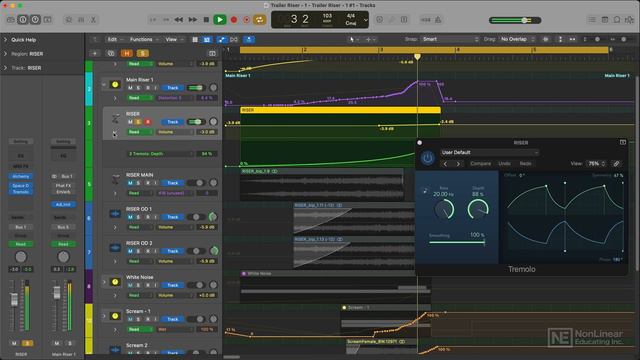Image resolution: width=640 pixels, height=360 pixels.
Task: Mute the RISER track
Action: coord(130,122)
